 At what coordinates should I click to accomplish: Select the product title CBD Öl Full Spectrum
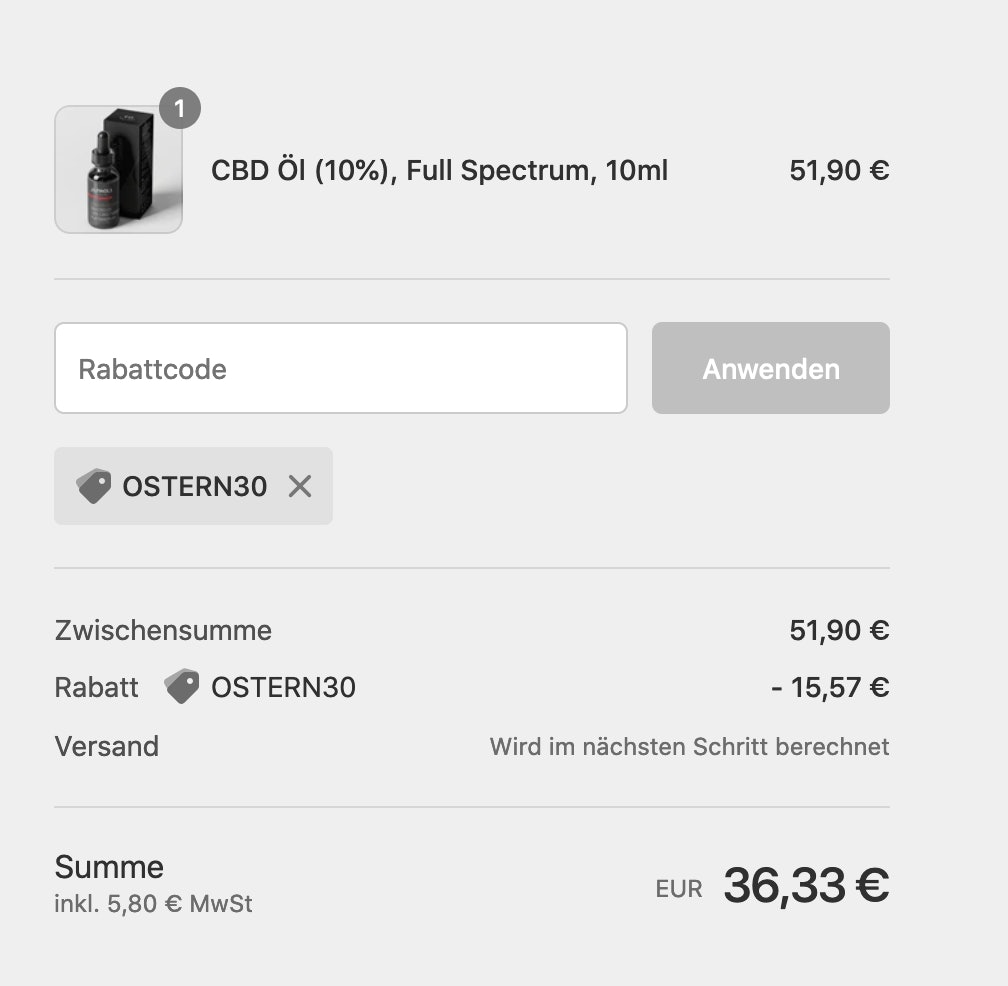pos(438,170)
